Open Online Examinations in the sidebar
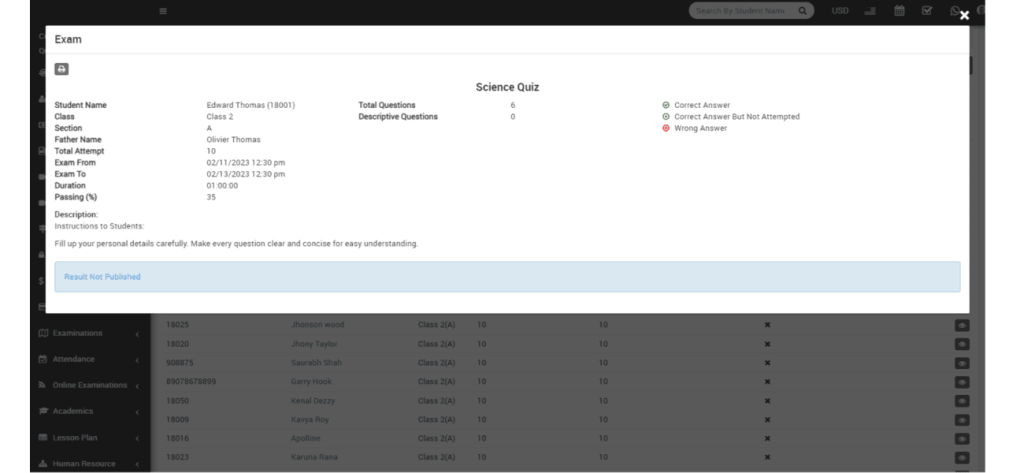Image resolution: width=1024 pixels, height=473 pixels. point(89,385)
